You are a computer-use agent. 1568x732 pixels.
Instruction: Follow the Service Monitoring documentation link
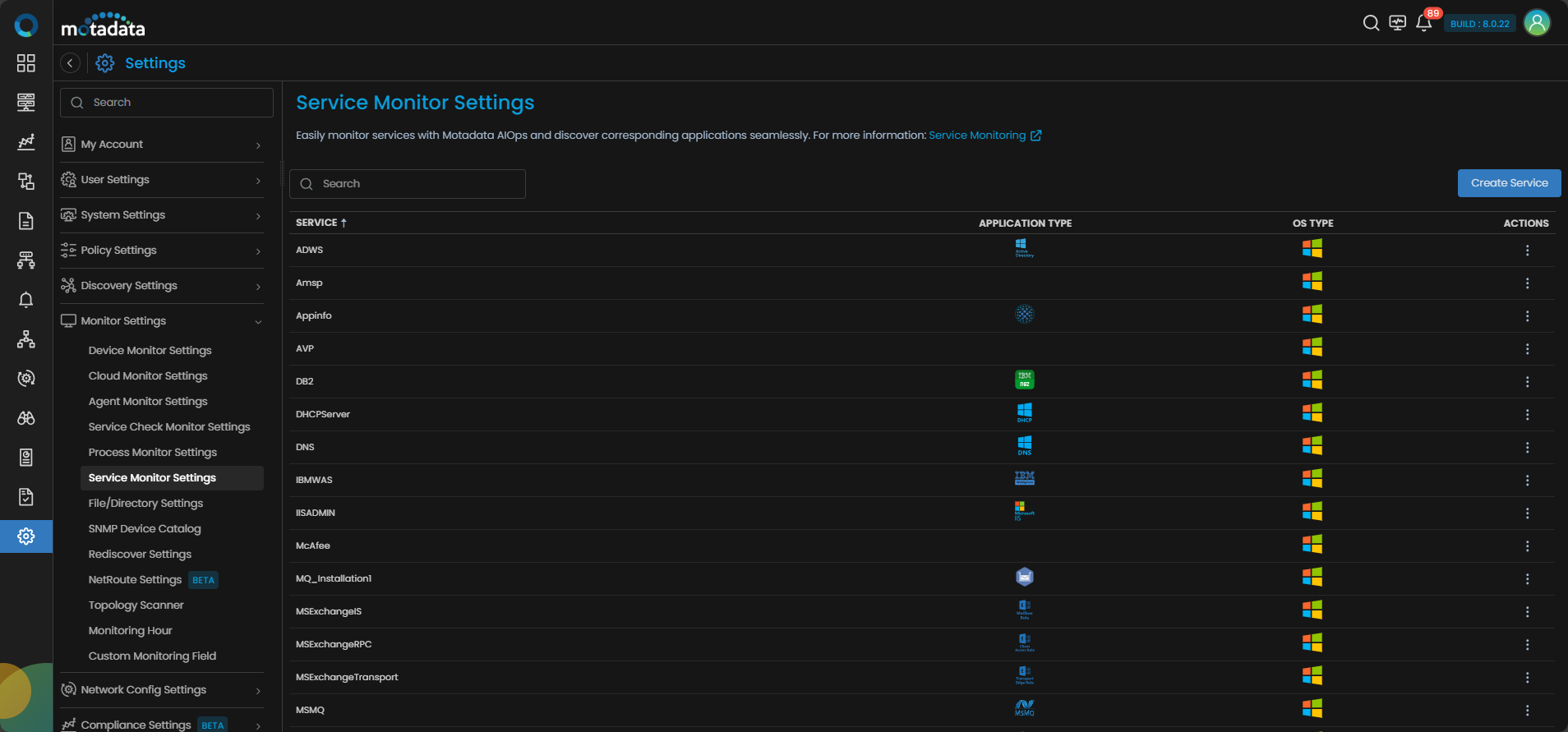click(977, 136)
